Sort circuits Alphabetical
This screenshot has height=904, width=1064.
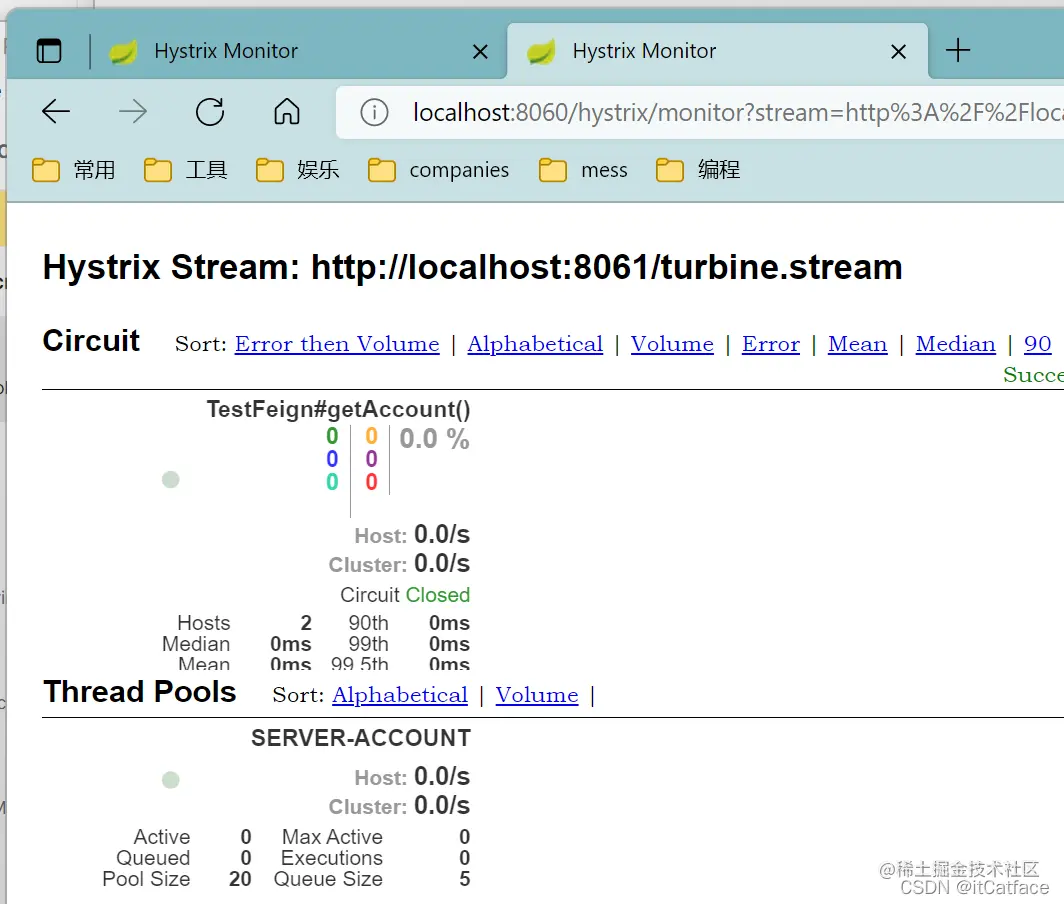point(535,344)
